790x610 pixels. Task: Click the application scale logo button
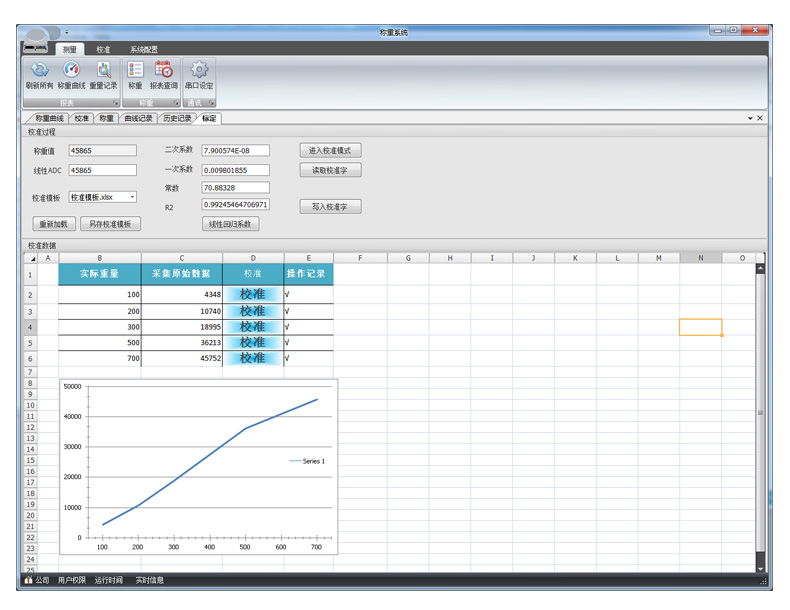[36, 40]
